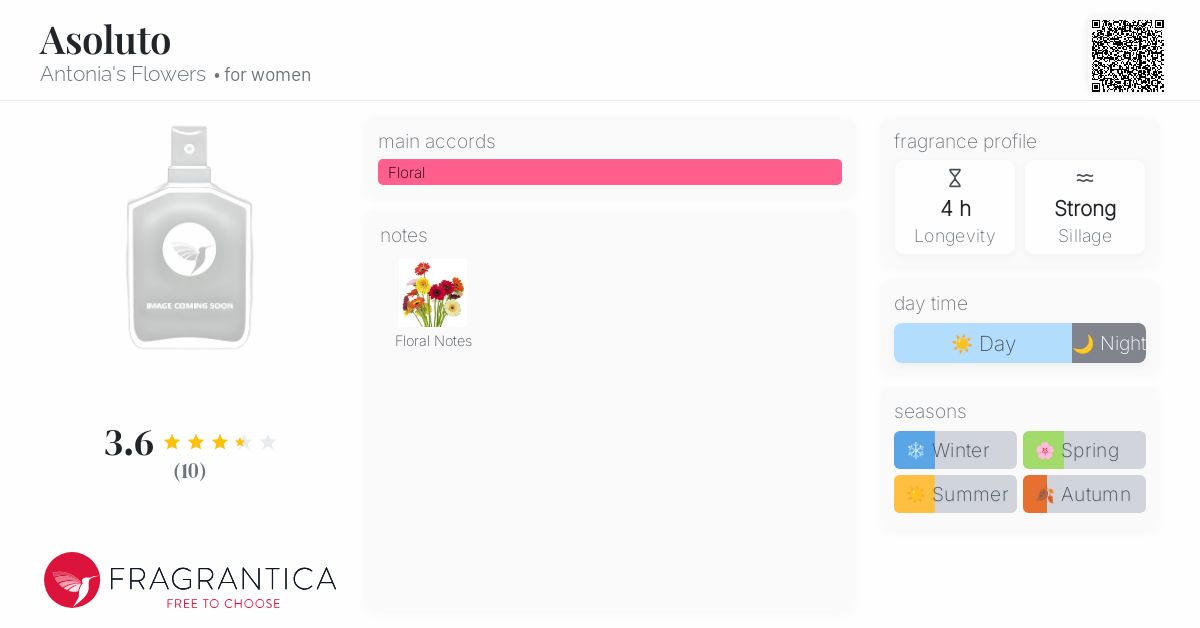Select the Day time segment

[983, 343]
